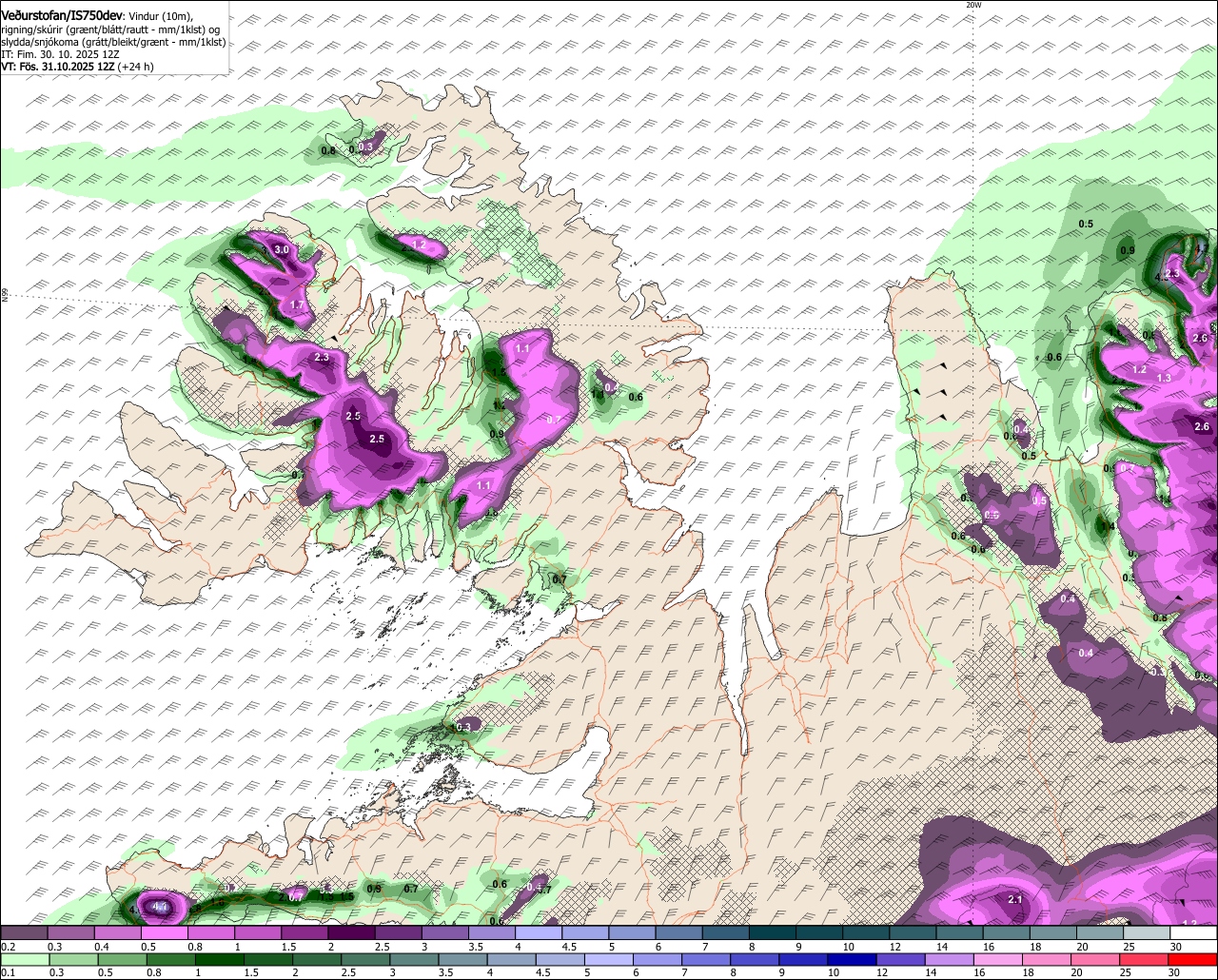This screenshot has height=980, width=1218.
Task: Click the 'slydda/snjókoma' legend description line
Action: 113,42
